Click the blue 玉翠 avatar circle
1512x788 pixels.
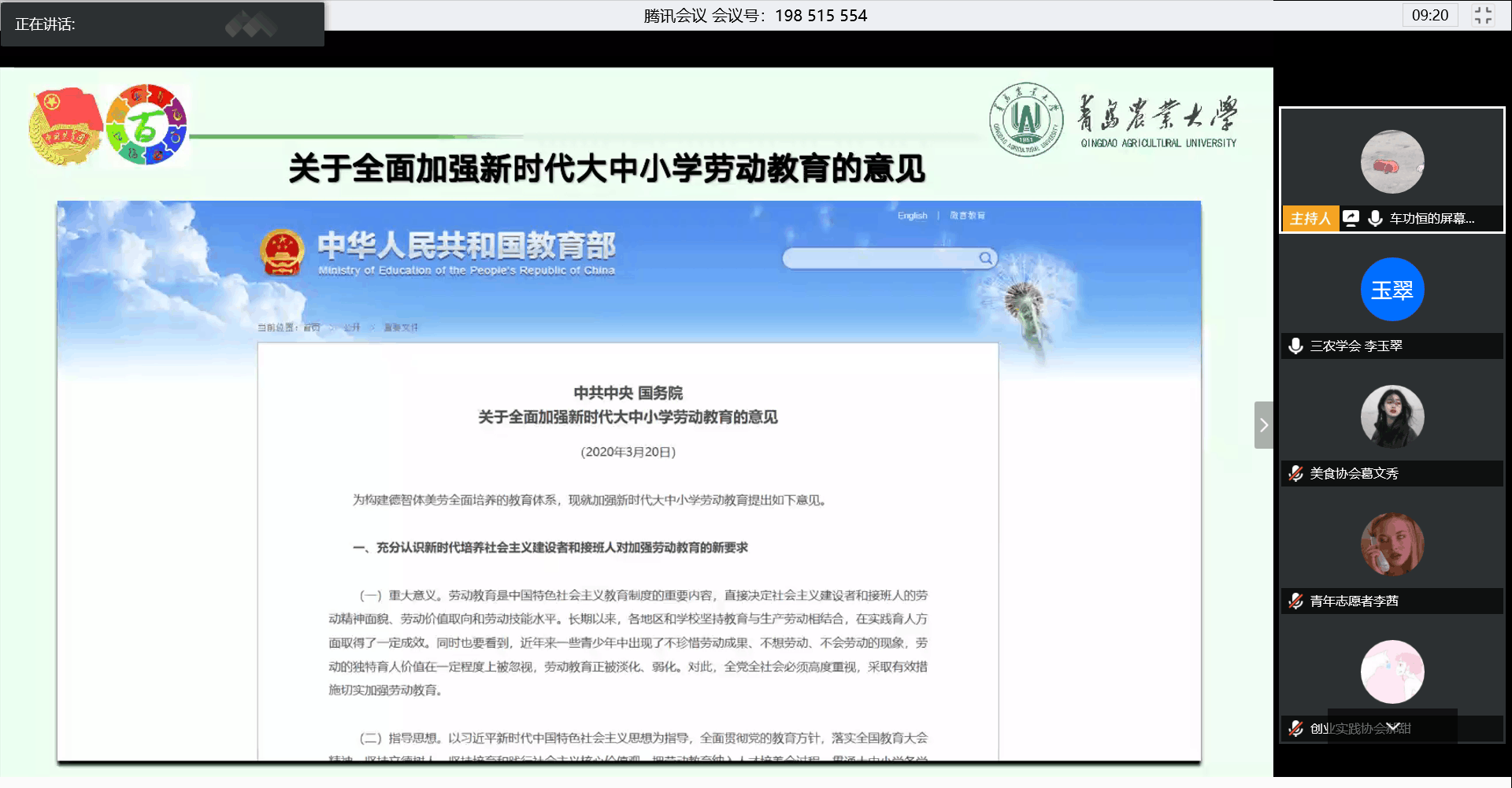pyautogui.click(x=1392, y=290)
